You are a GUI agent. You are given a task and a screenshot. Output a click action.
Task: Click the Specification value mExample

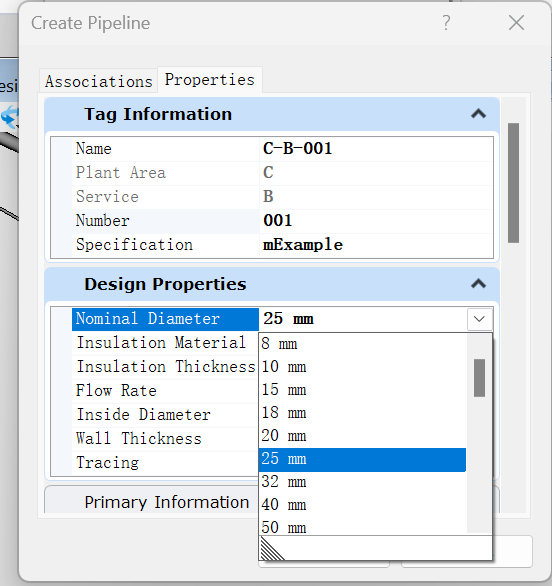376,245
